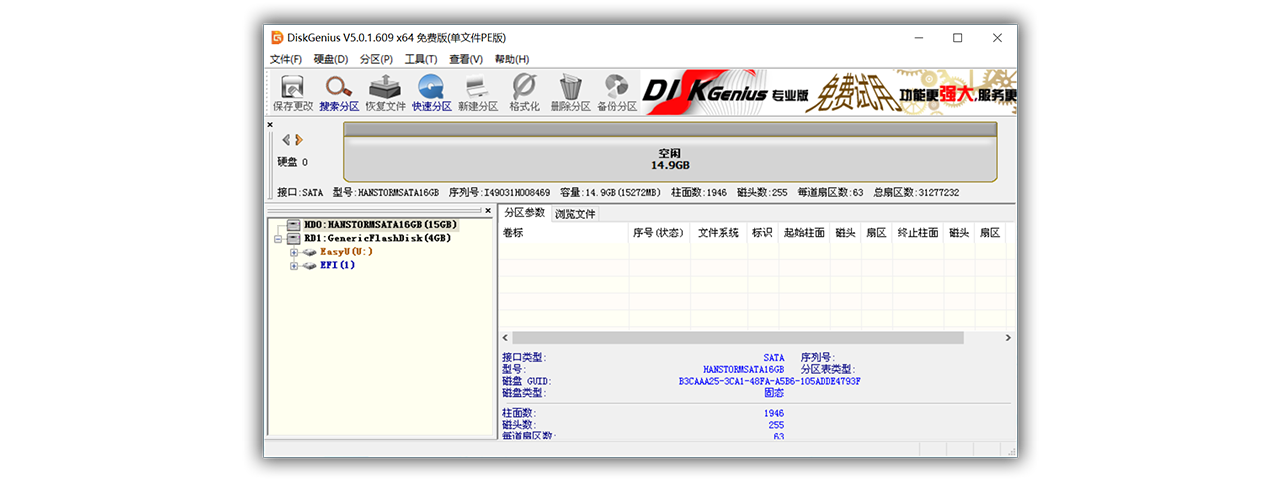Open the 文件(F) menu
The width and height of the screenshot is (1280, 480).
286,59
